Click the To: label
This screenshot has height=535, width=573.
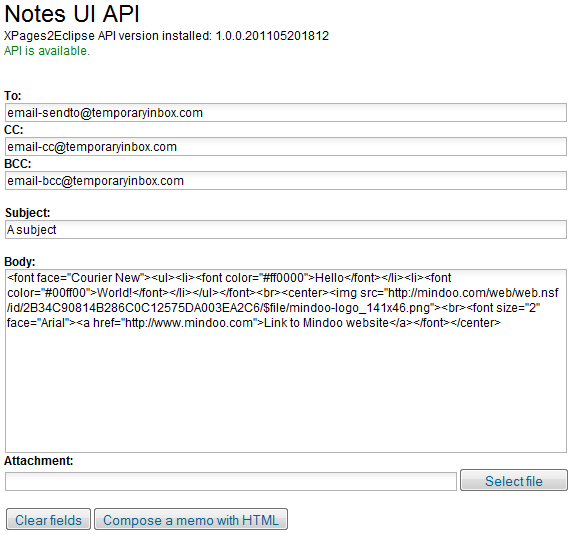13,96
